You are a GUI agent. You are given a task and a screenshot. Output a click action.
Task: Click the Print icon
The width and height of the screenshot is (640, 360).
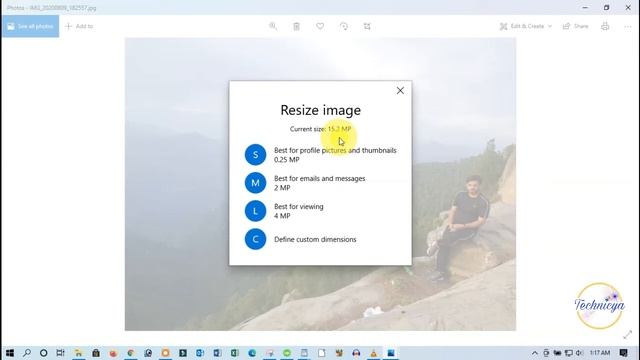point(605,26)
